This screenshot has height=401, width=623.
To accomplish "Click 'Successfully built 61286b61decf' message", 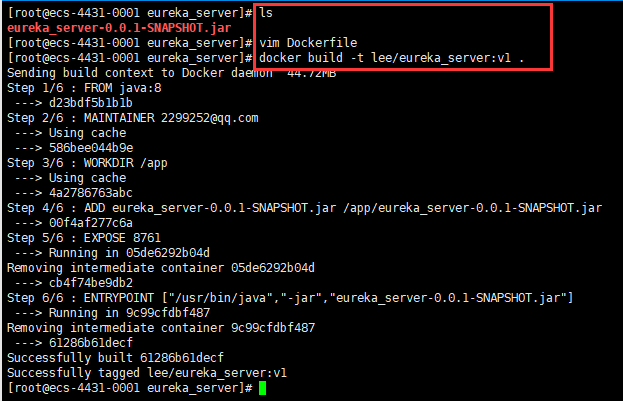I will tap(115, 358).
